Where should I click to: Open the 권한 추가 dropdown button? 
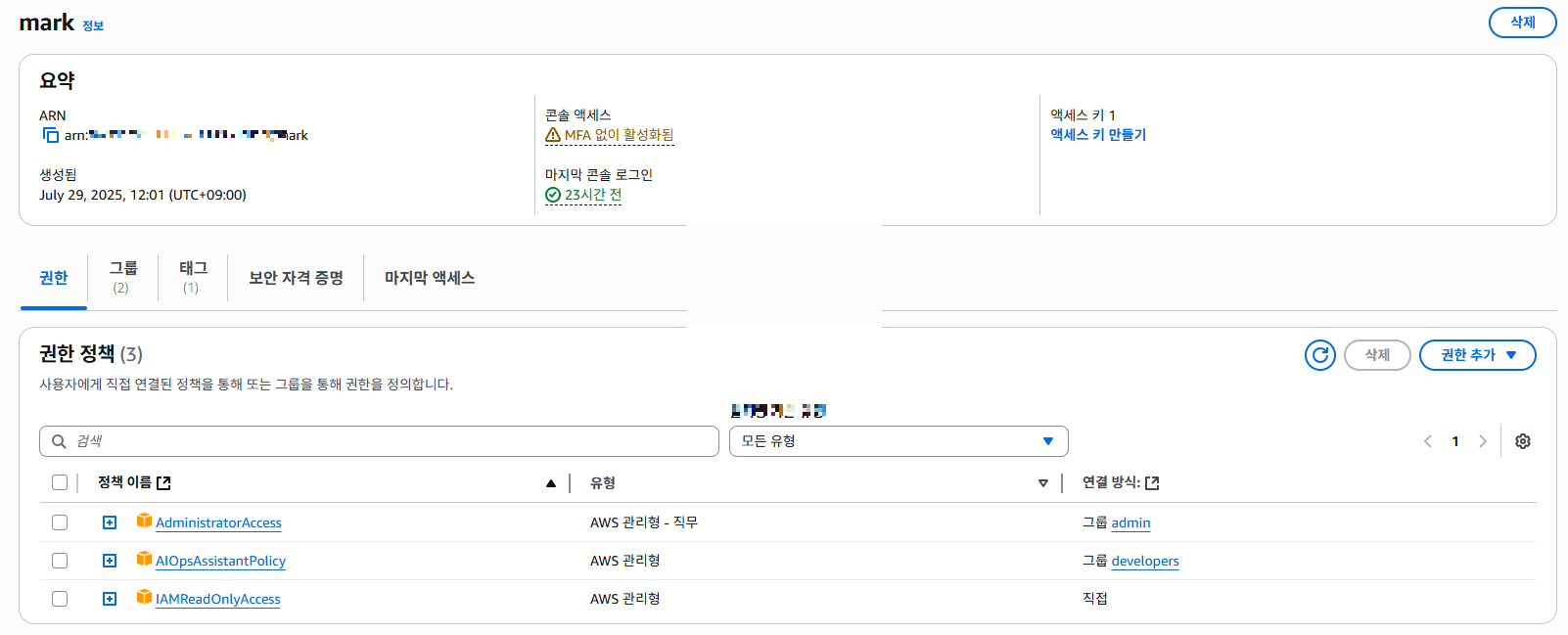(x=1477, y=355)
